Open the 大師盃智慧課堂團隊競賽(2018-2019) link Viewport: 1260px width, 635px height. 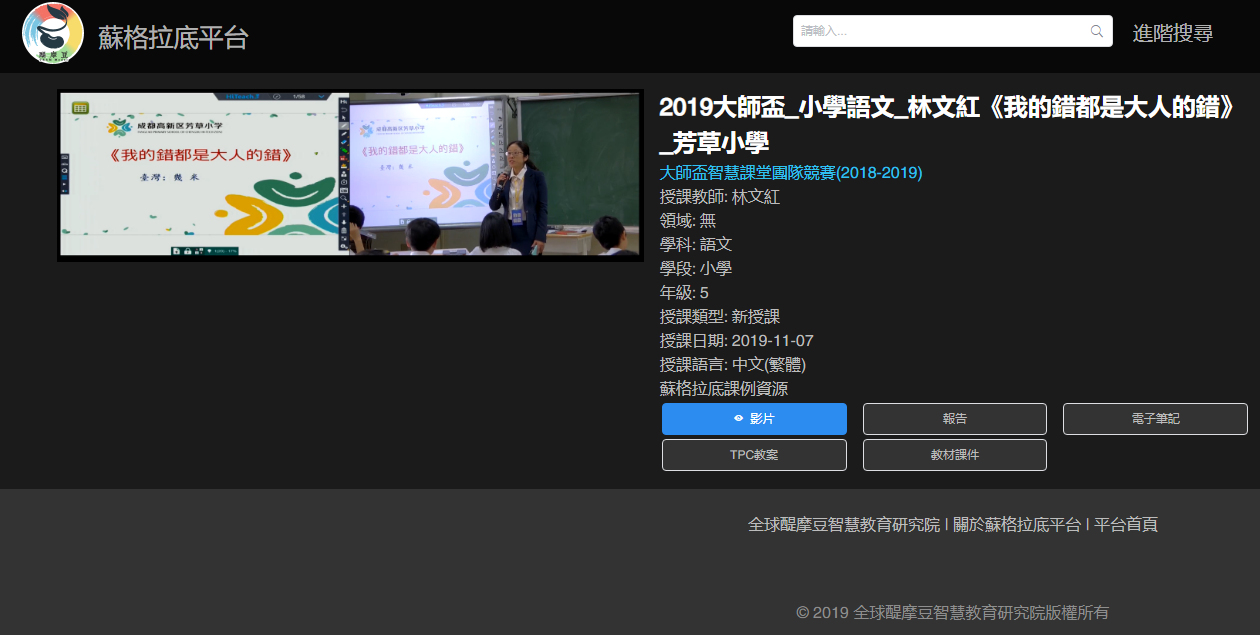[790, 173]
